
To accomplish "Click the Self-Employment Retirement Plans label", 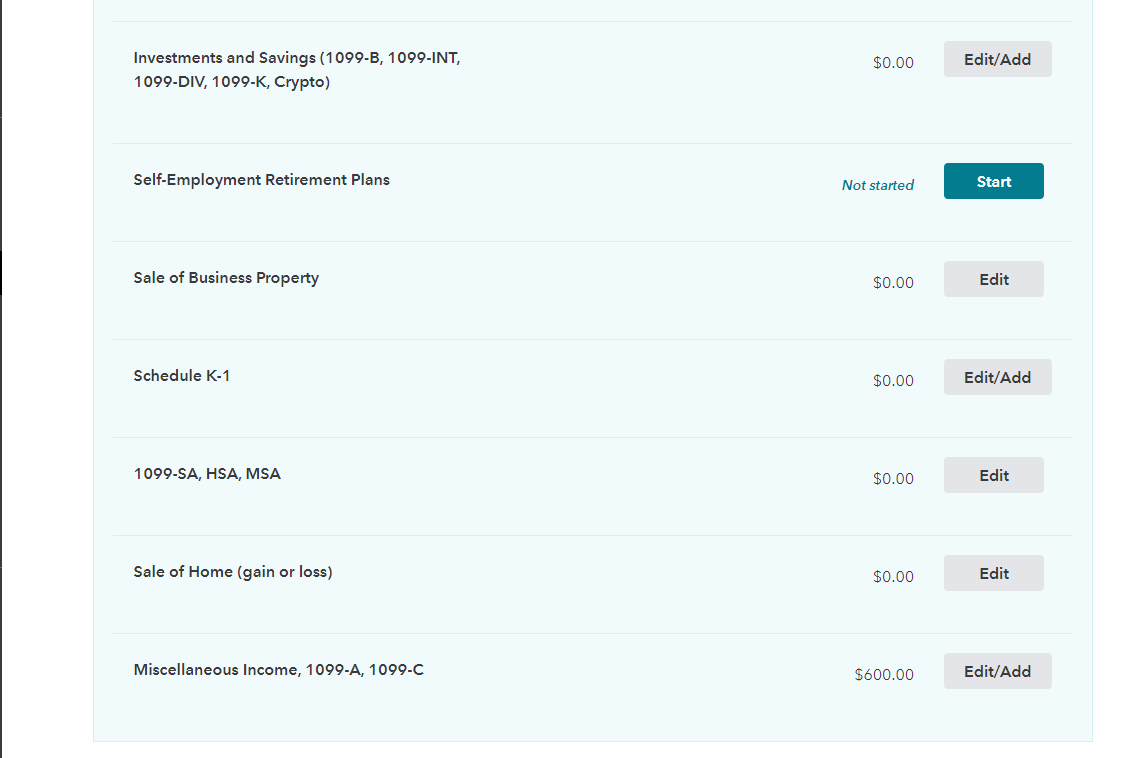I will coord(261,180).
